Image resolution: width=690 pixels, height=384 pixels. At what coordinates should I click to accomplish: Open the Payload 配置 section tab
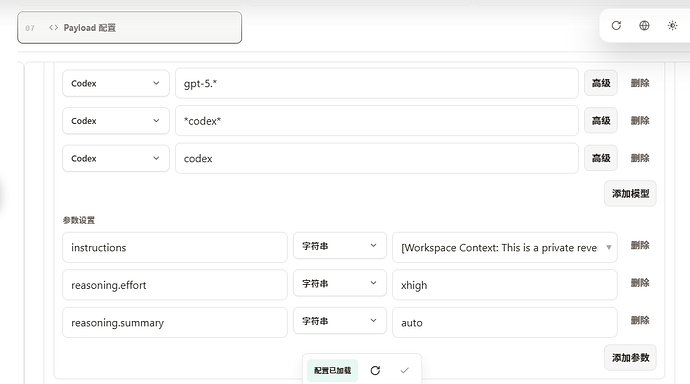(129, 28)
